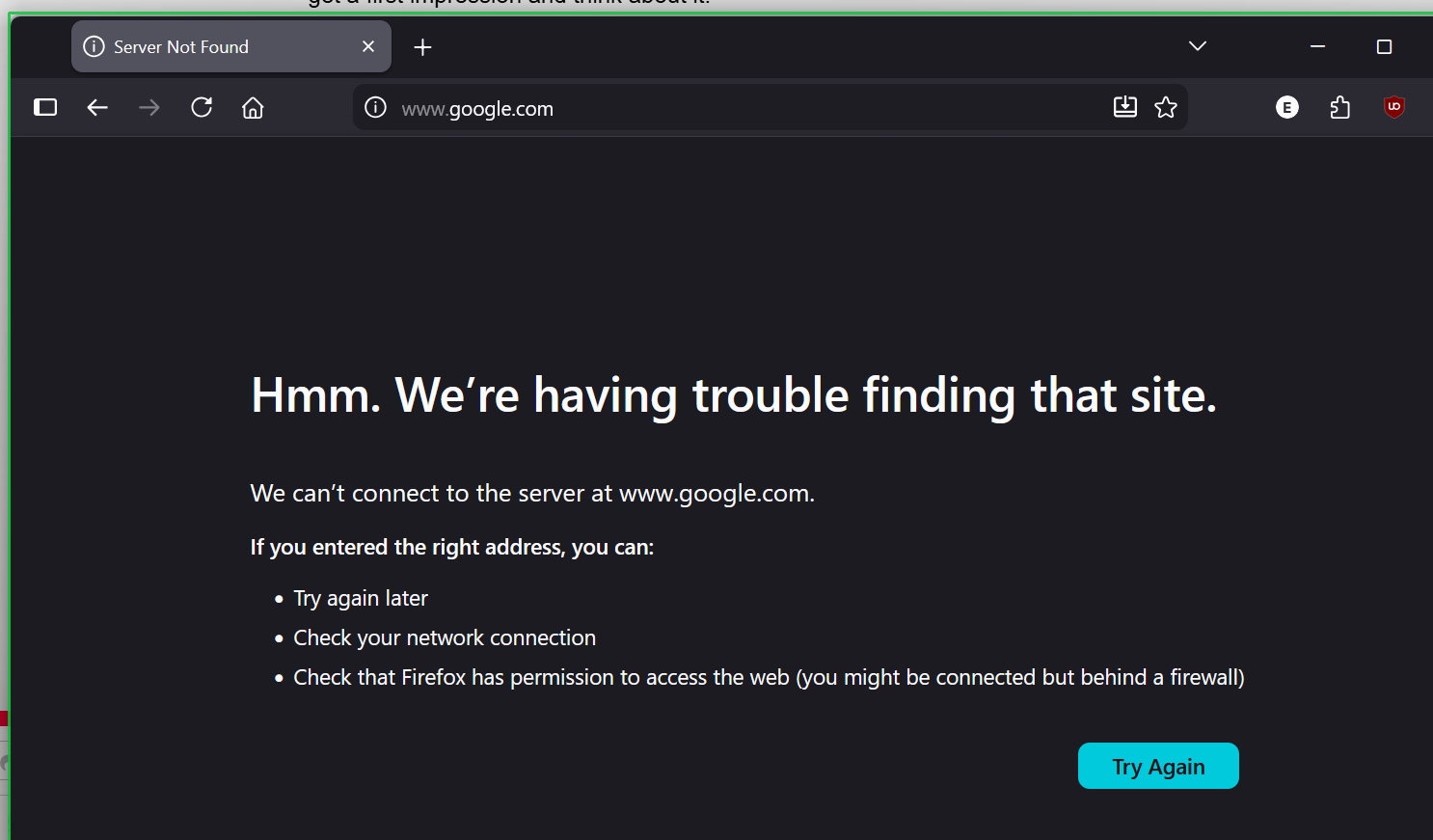Image resolution: width=1433 pixels, height=840 pixels.
Task: Show site information in address bar
Action: 376,107
